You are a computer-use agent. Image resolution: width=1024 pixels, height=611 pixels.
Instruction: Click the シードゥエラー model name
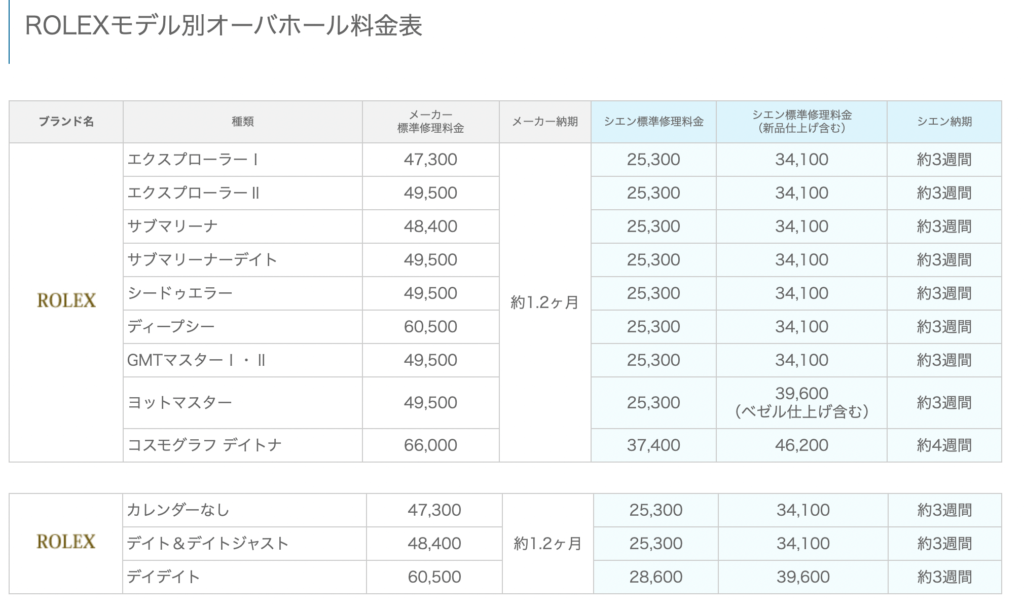coord(180,293)
